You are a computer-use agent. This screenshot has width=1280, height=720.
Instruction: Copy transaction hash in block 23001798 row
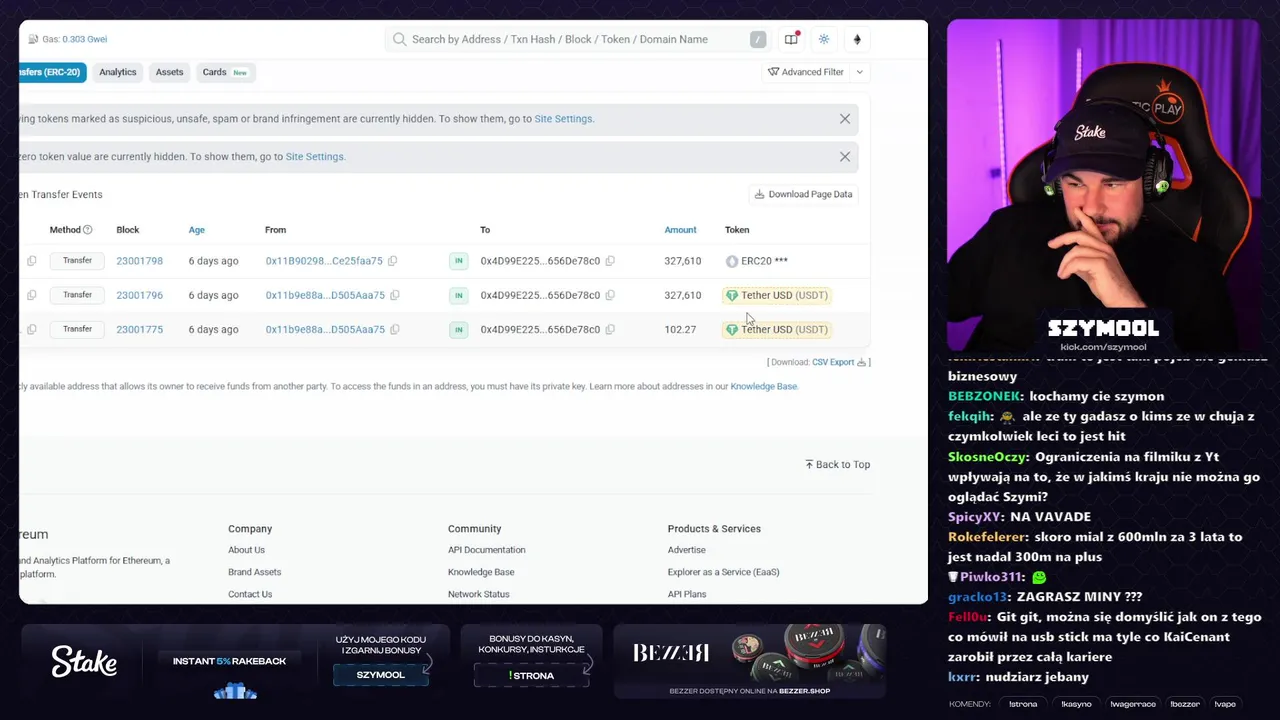pos(31,261)
